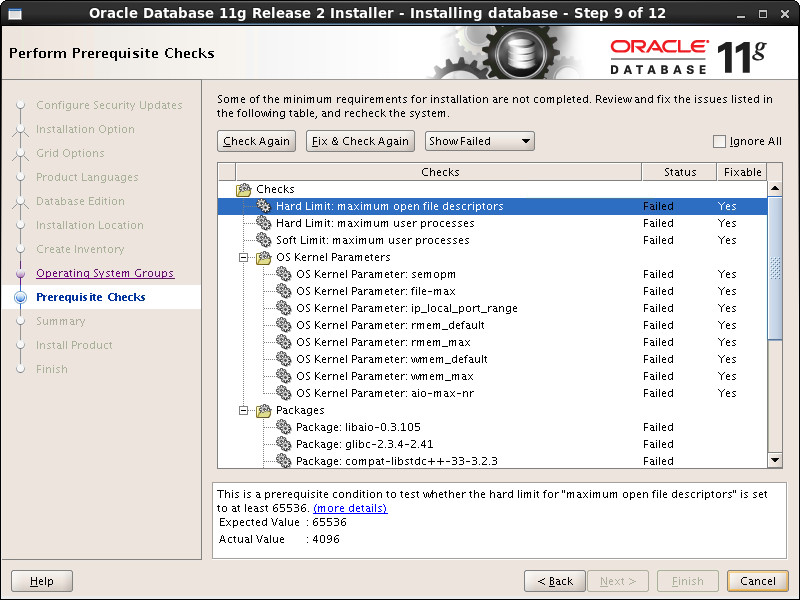Click the Back button
The height and width of the screenshot is (600, 800).
coord(555,581)
